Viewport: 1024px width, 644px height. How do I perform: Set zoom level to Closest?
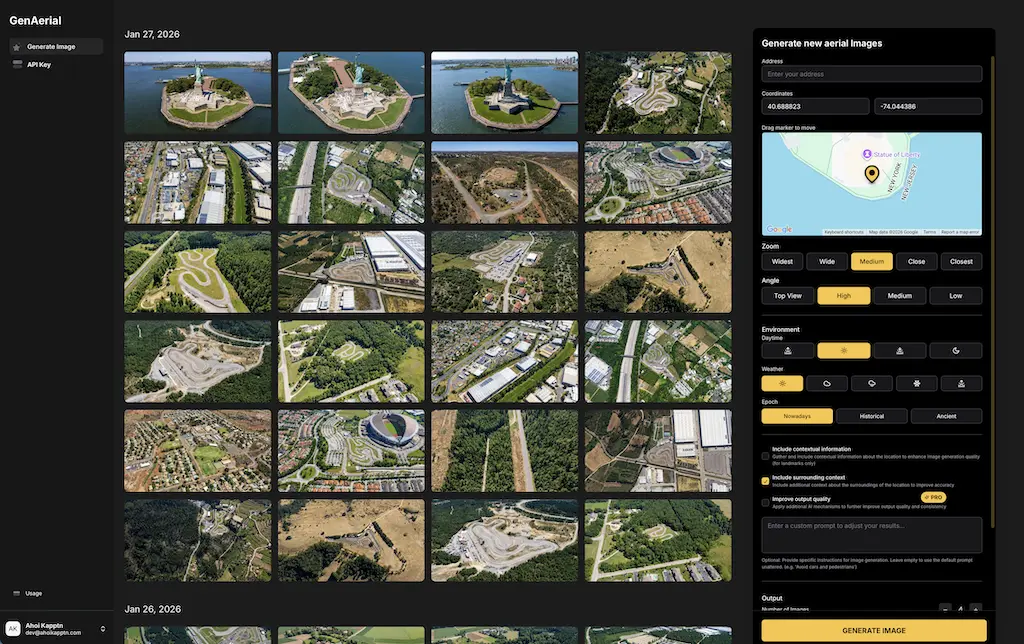click(x=960, y=261)
